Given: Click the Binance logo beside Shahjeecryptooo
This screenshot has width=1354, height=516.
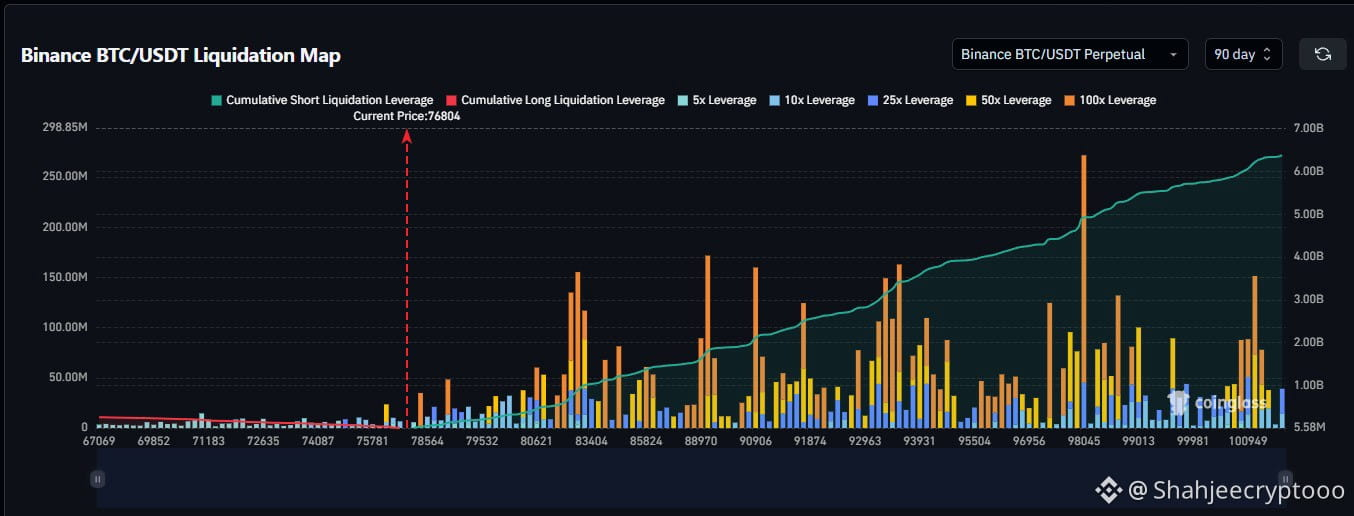Looking at the screenshot, I should tap(1108, 490).
